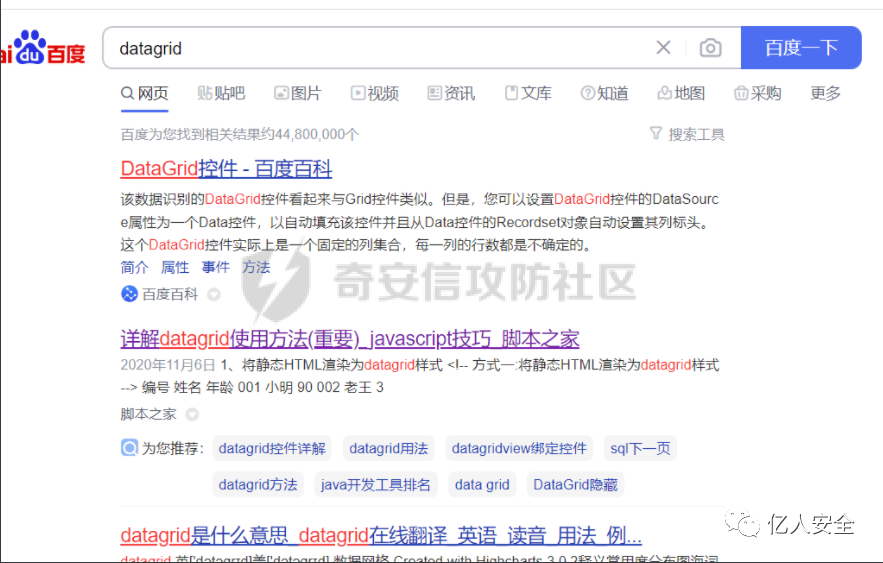This screenshot has height=563, width=883.
Task: Follow the 方法 sublink
Action: [x=256, y=267]
